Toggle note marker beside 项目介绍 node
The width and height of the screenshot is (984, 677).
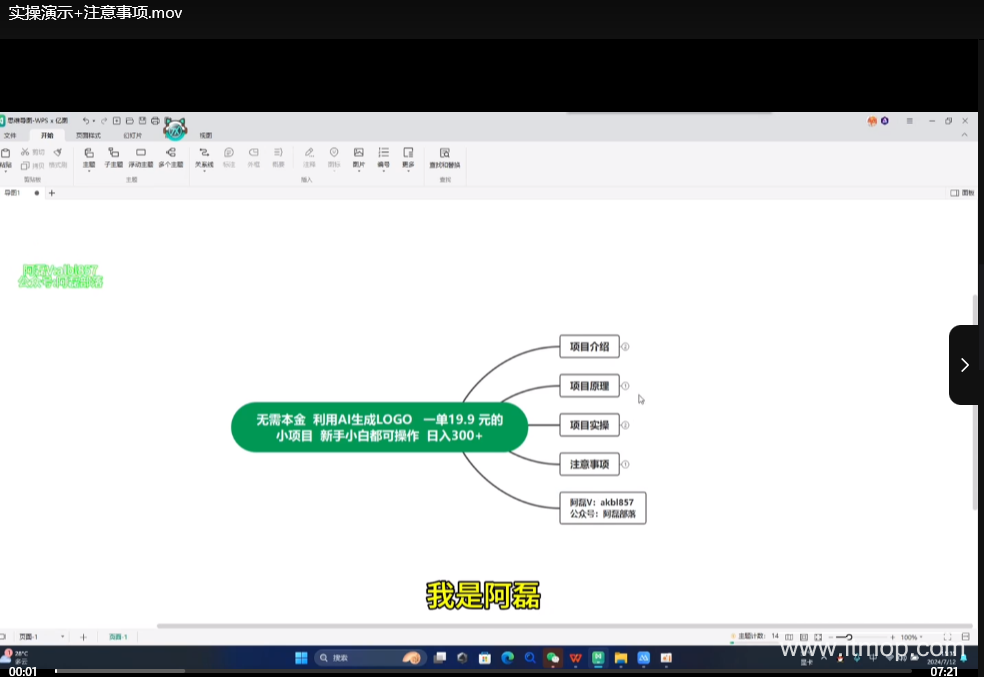pyautogui.click(x=625, y=347)
